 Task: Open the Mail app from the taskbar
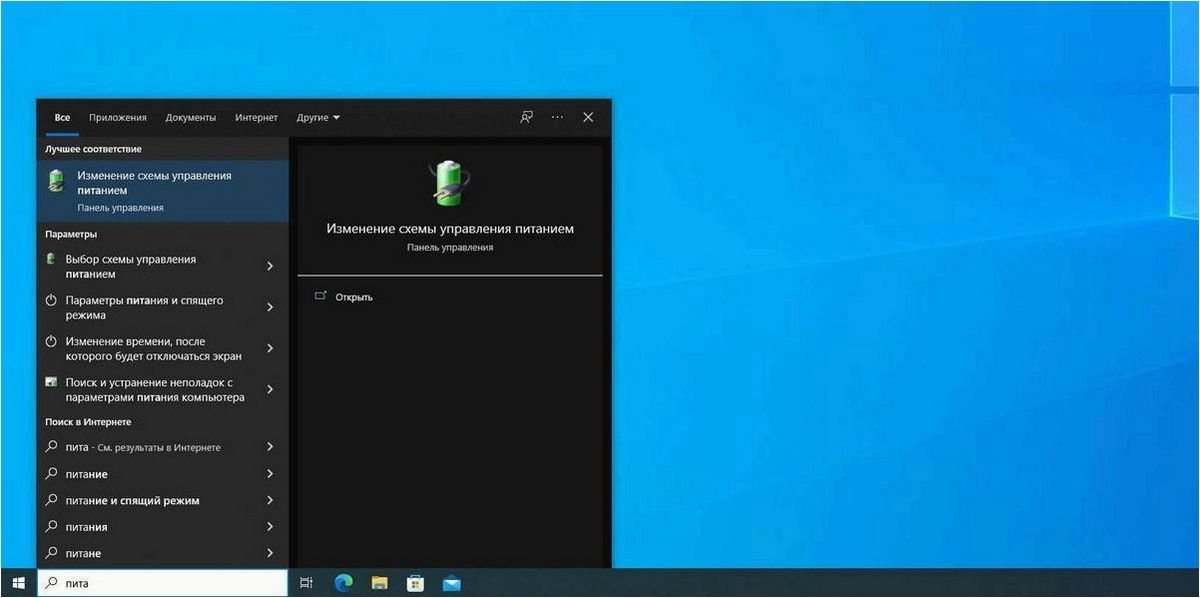(x=451, y=583)
